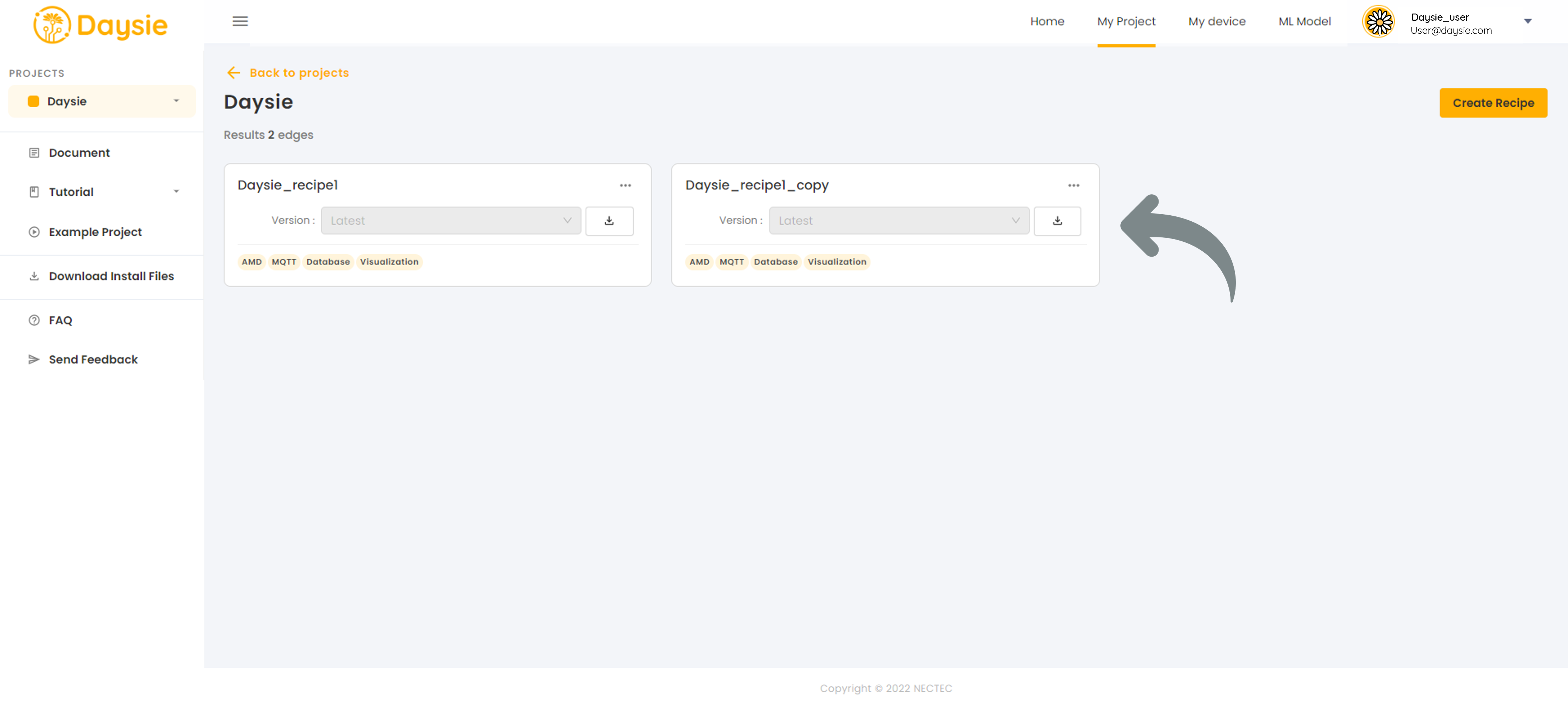The height and width of the screenshot is (709, 1568).
Task: Open Version dropdown on Daysie_recipe1
Action: pos(450,221)
